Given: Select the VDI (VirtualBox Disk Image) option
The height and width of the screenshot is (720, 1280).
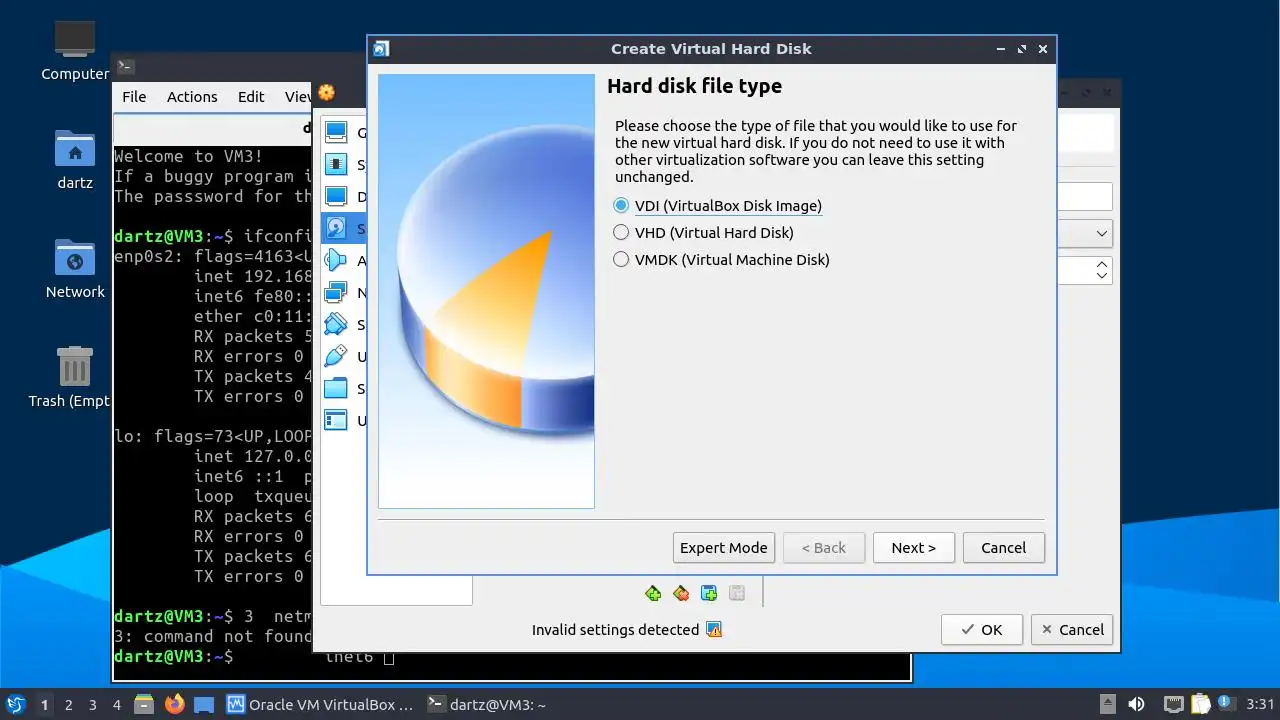Looking at the screenshot, I should (x=717, y=206).
